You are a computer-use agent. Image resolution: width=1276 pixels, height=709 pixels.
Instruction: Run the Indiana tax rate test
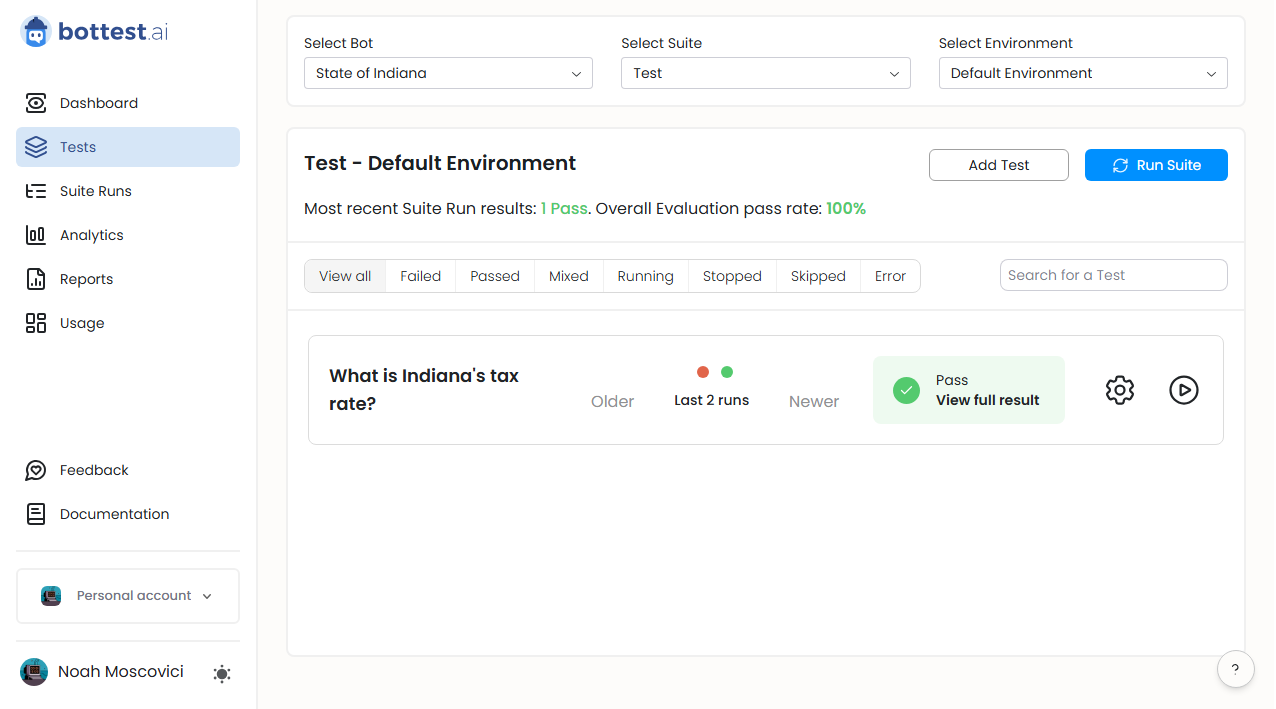tap(1184, 390)
